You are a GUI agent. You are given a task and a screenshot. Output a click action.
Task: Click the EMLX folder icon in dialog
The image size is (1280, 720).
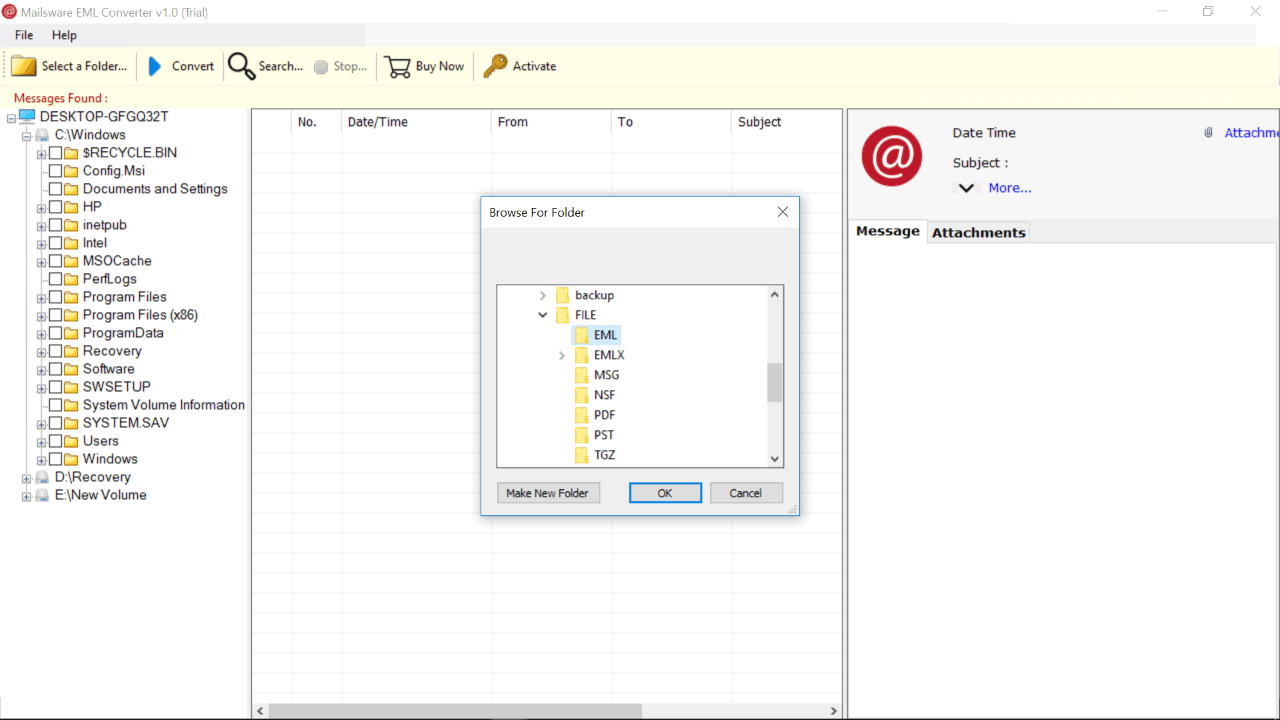pyautogui.click(x=581, y=355)
